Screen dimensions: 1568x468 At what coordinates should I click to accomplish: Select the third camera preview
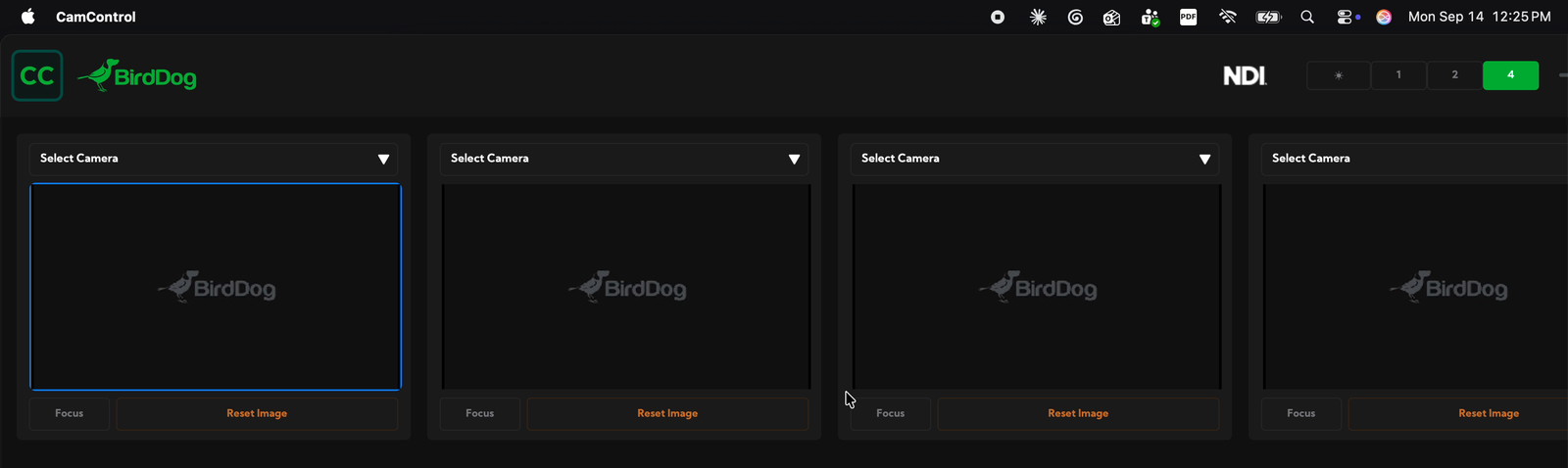(1037, 287)
